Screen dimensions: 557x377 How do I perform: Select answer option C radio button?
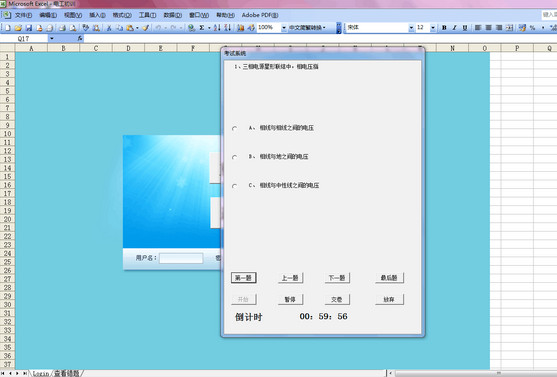click(234, 186)
